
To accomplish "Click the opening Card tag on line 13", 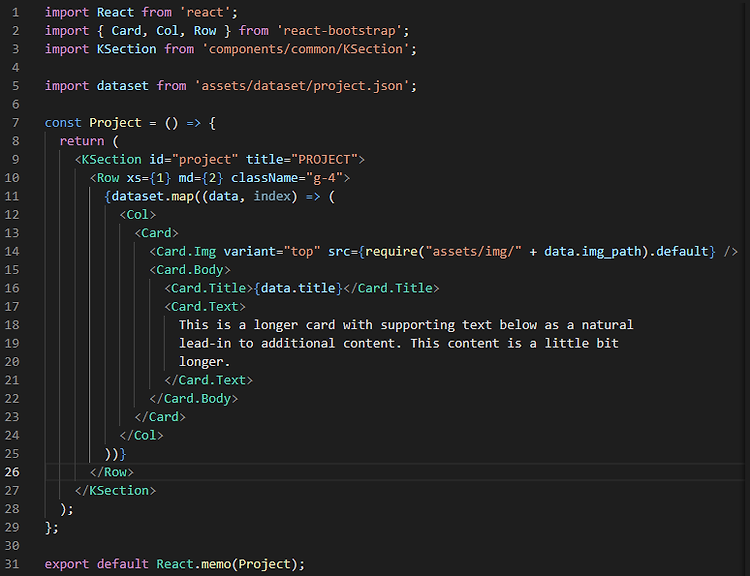I will [156, 233].
